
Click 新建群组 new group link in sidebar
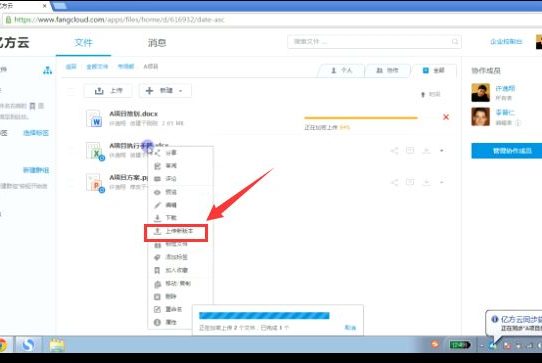(x=36, y=170)
